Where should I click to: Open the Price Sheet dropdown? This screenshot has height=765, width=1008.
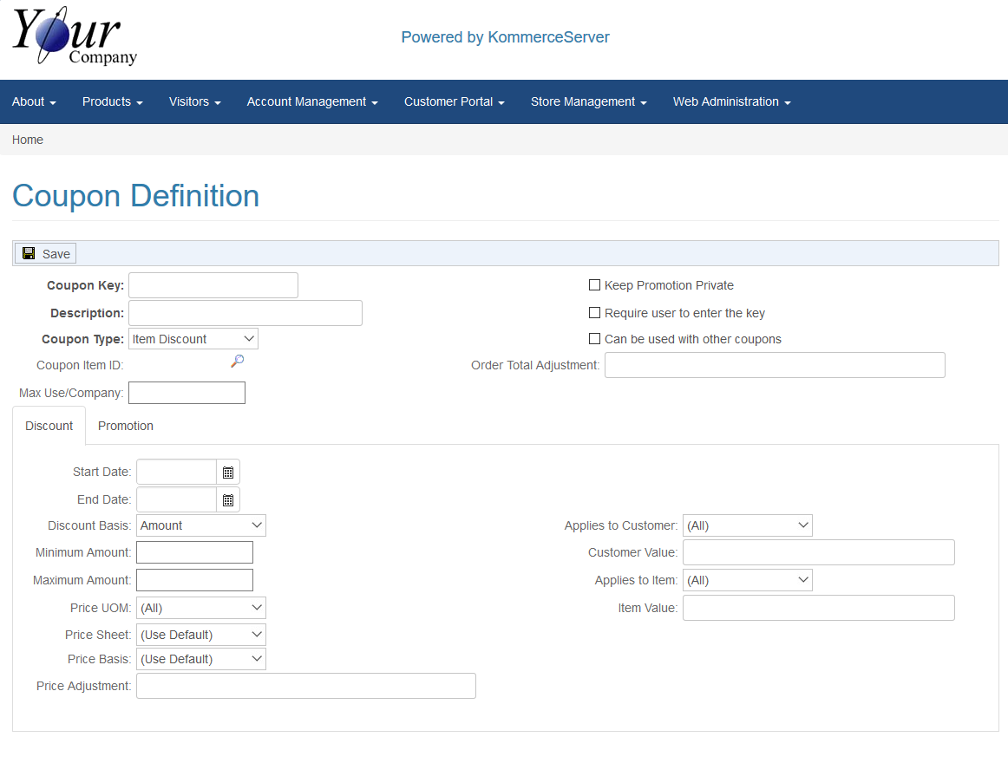(x=201, y=635)
